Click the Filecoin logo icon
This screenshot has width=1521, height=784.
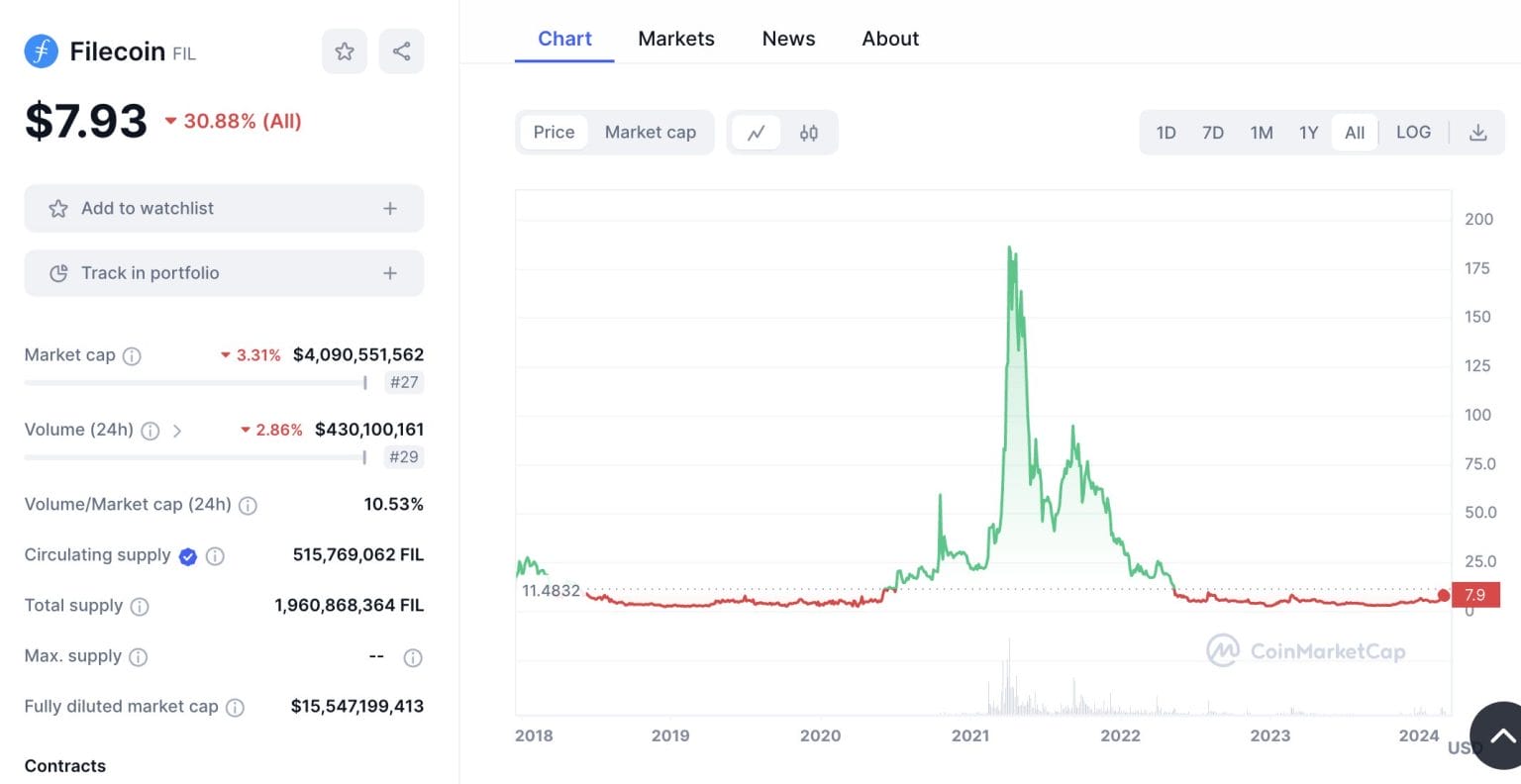[41, 50]
